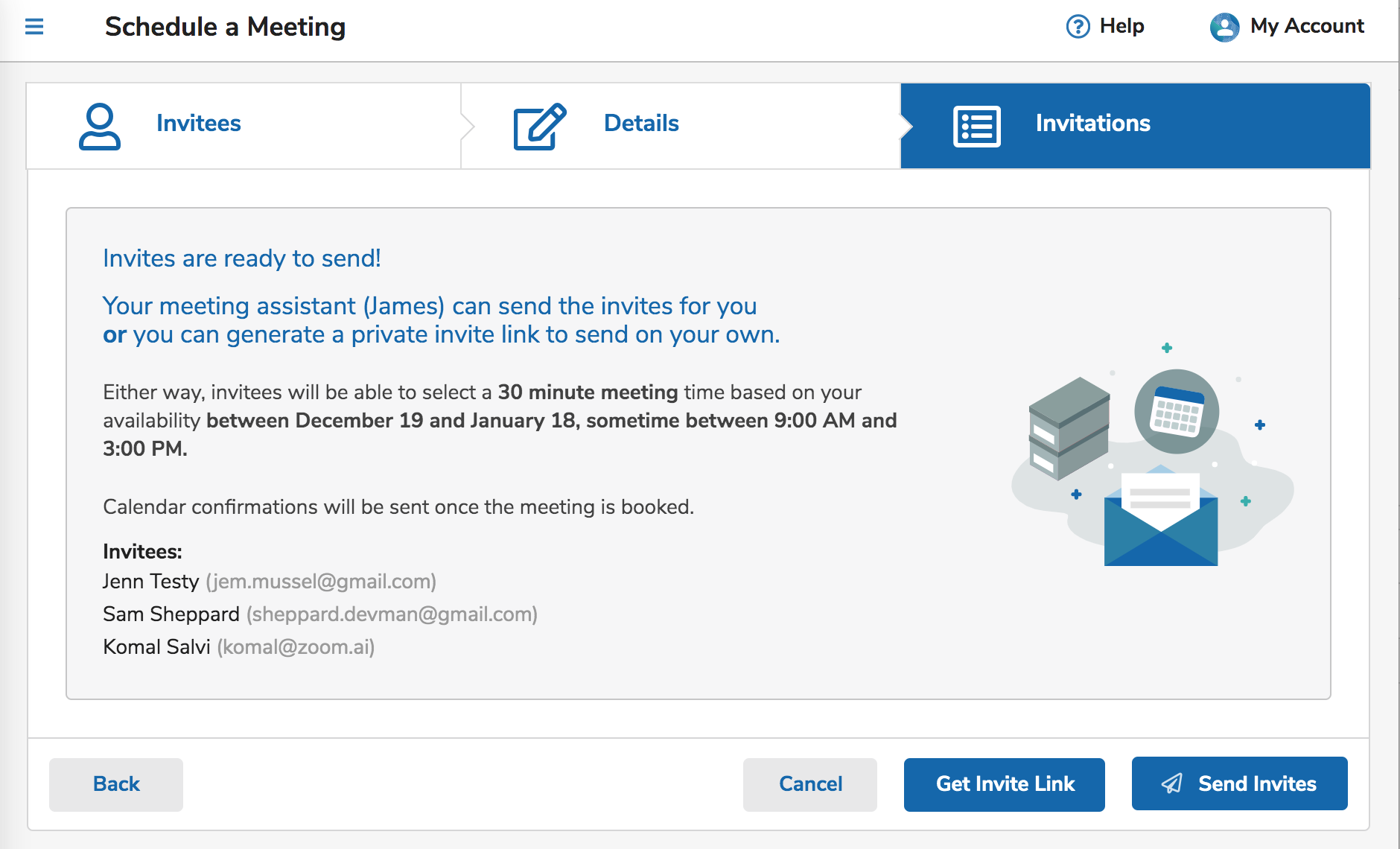
Task: Select sheppard.devman@gmail.com address
Action: tap(392, 614)
